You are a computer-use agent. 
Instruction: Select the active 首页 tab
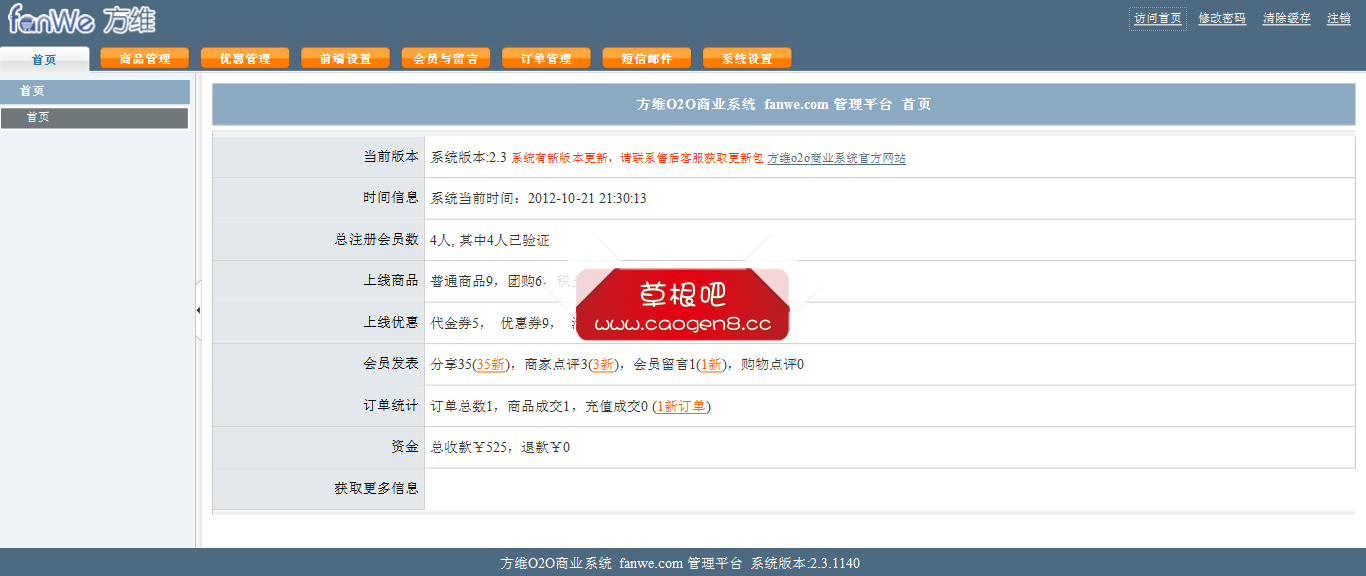(x=43, y=60)
